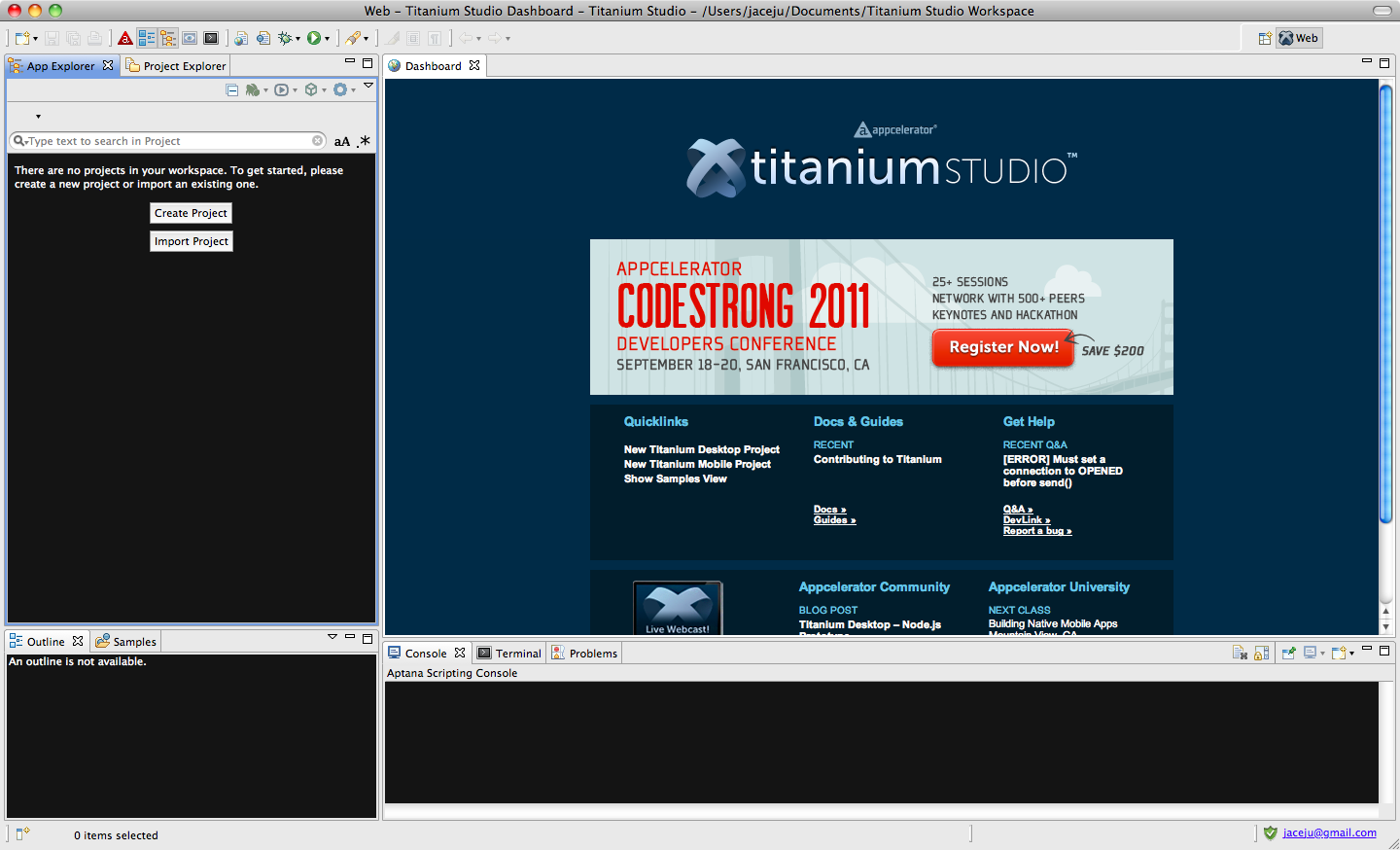Open Contributing to Titanium doc link

coord(878,459)
